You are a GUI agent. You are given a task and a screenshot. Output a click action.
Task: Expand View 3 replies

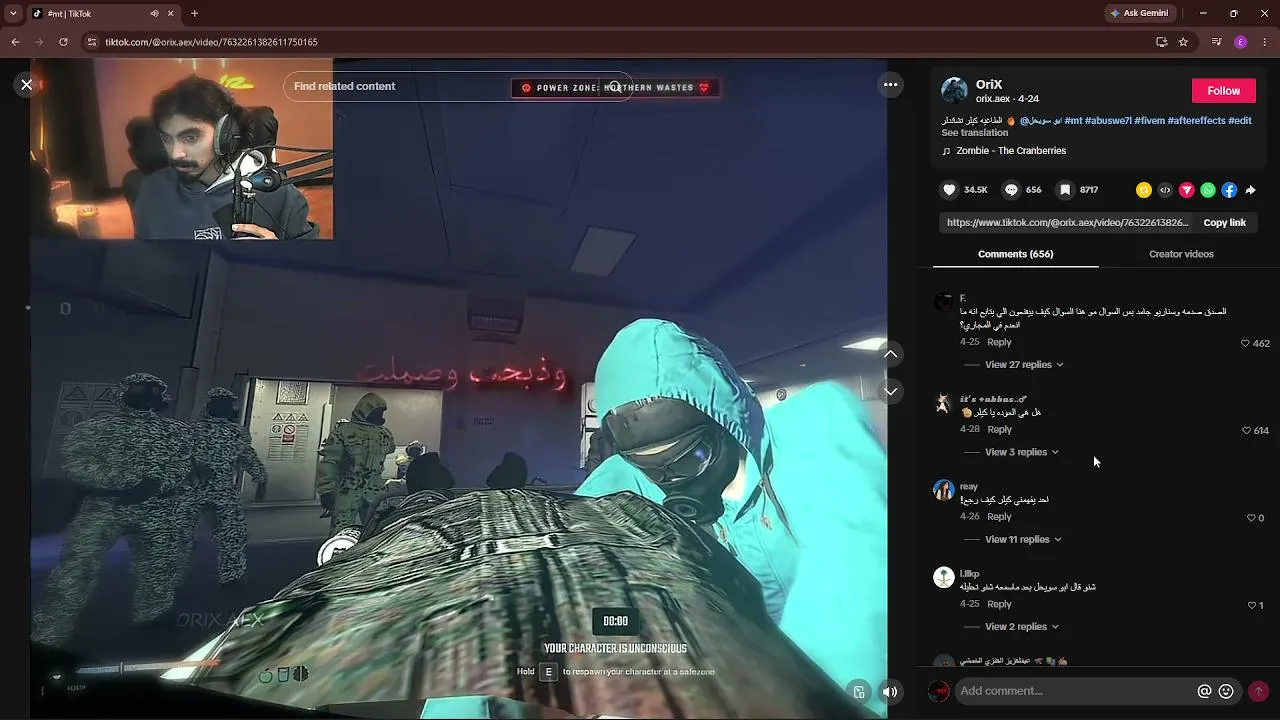[x=1021, y=452]
